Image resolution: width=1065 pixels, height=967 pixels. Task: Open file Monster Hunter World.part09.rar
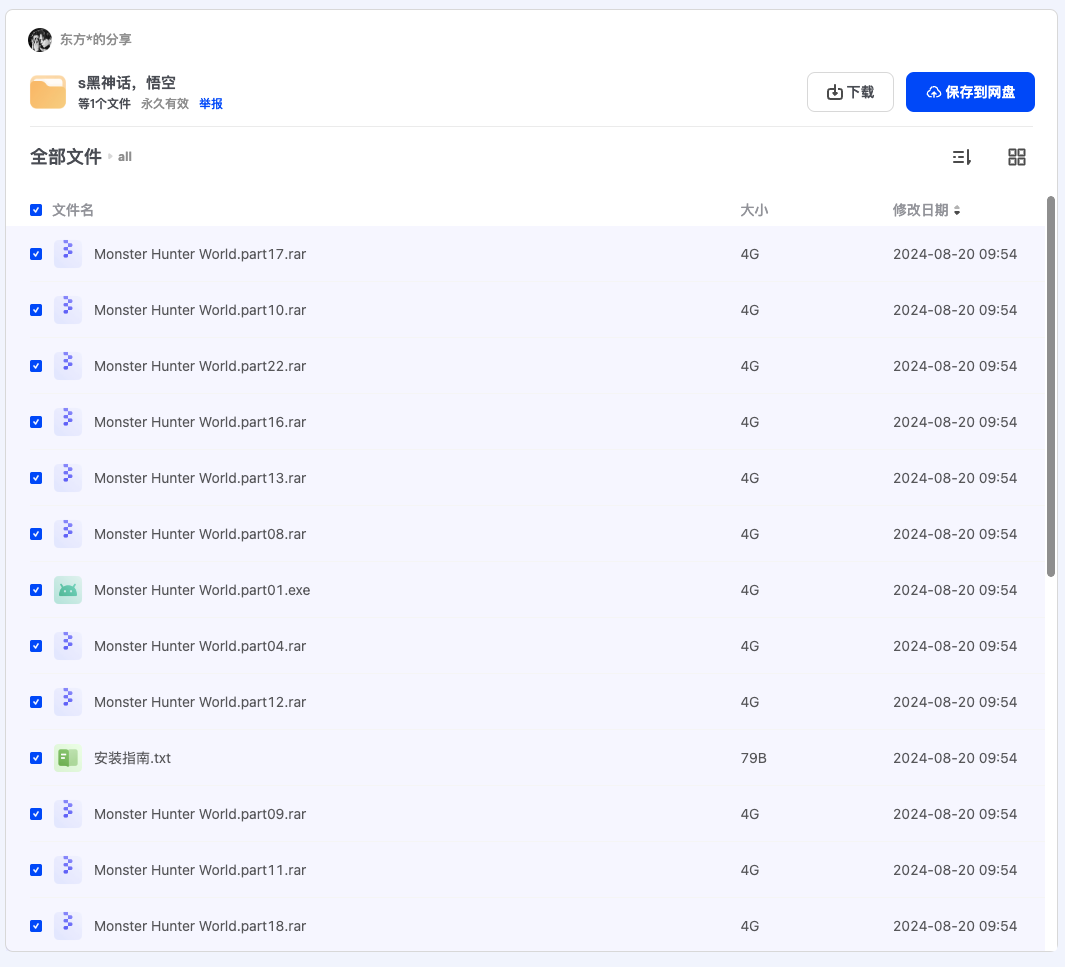click(200, 814)
